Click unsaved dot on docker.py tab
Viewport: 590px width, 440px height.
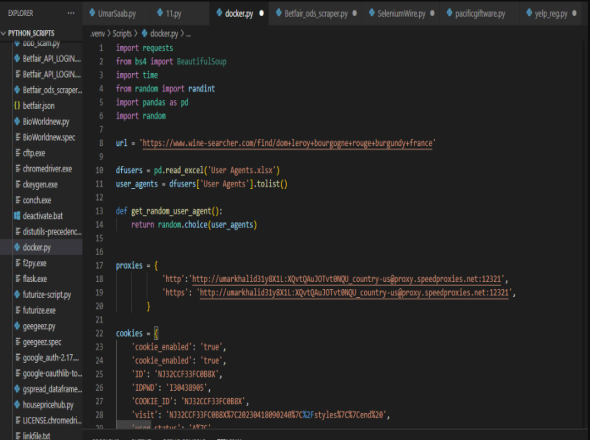coord(262,13)
